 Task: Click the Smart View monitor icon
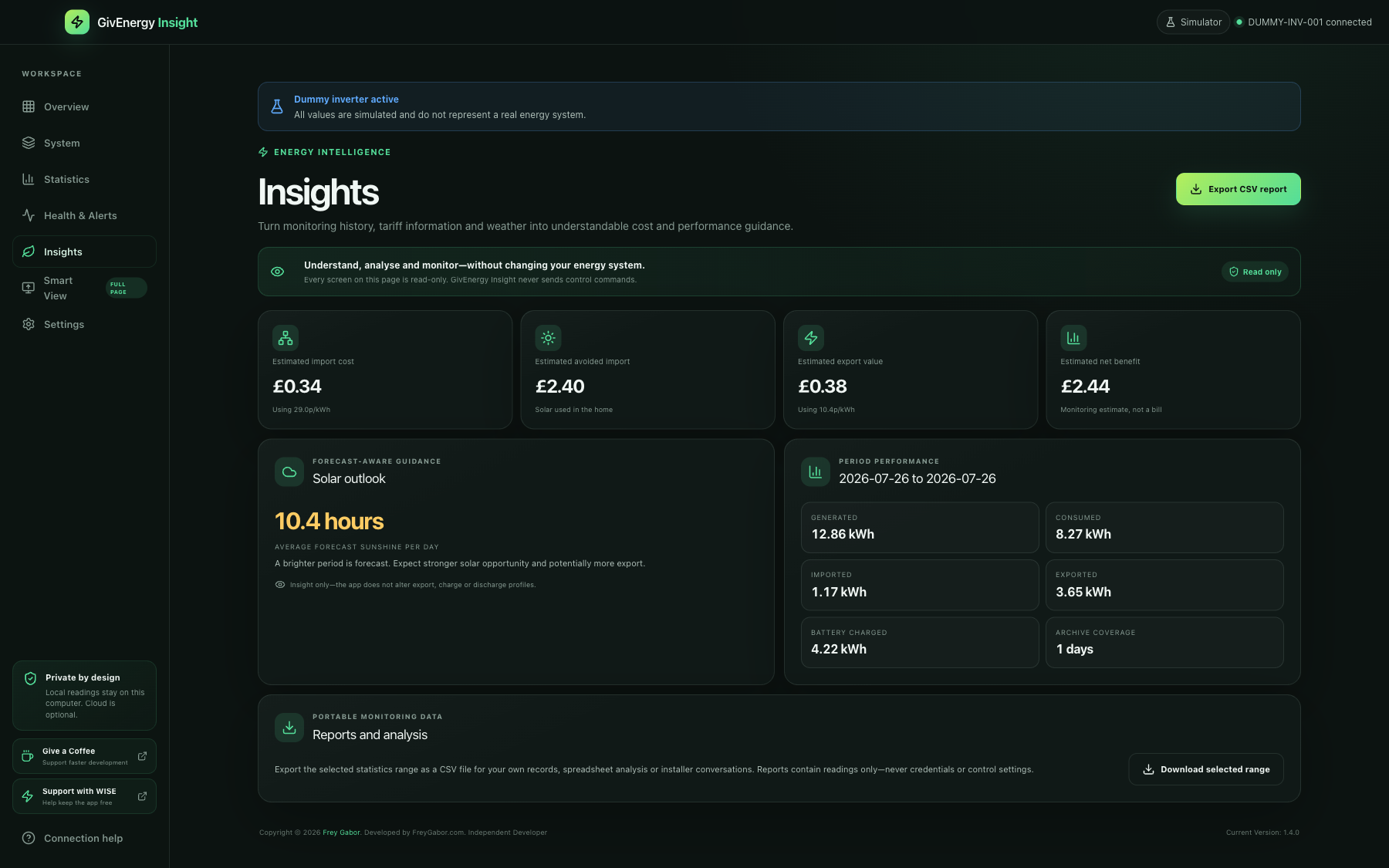tap(29, 288)
